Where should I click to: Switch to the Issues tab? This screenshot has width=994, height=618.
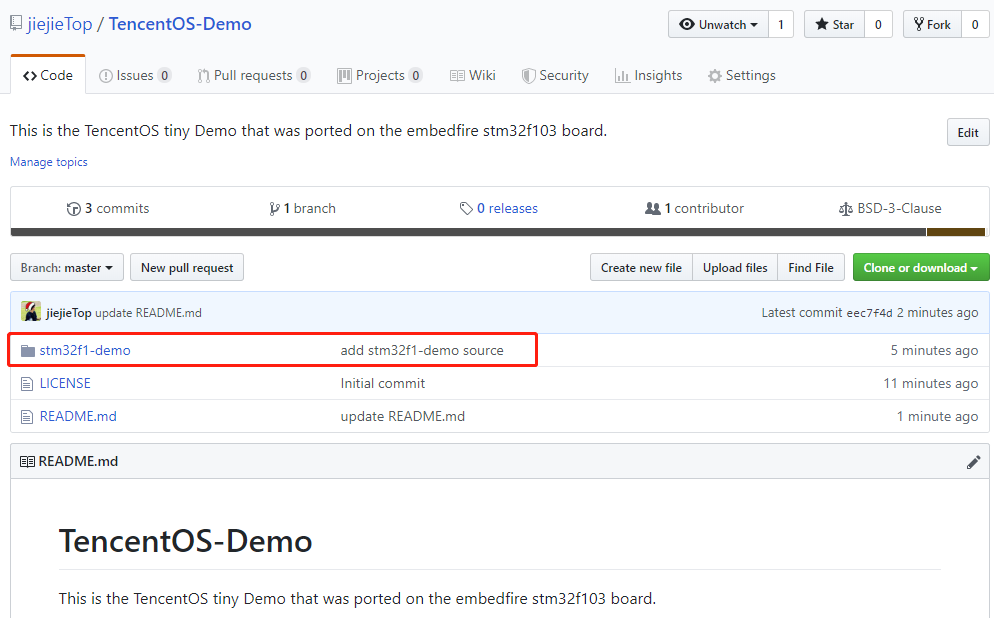[135, 75]
